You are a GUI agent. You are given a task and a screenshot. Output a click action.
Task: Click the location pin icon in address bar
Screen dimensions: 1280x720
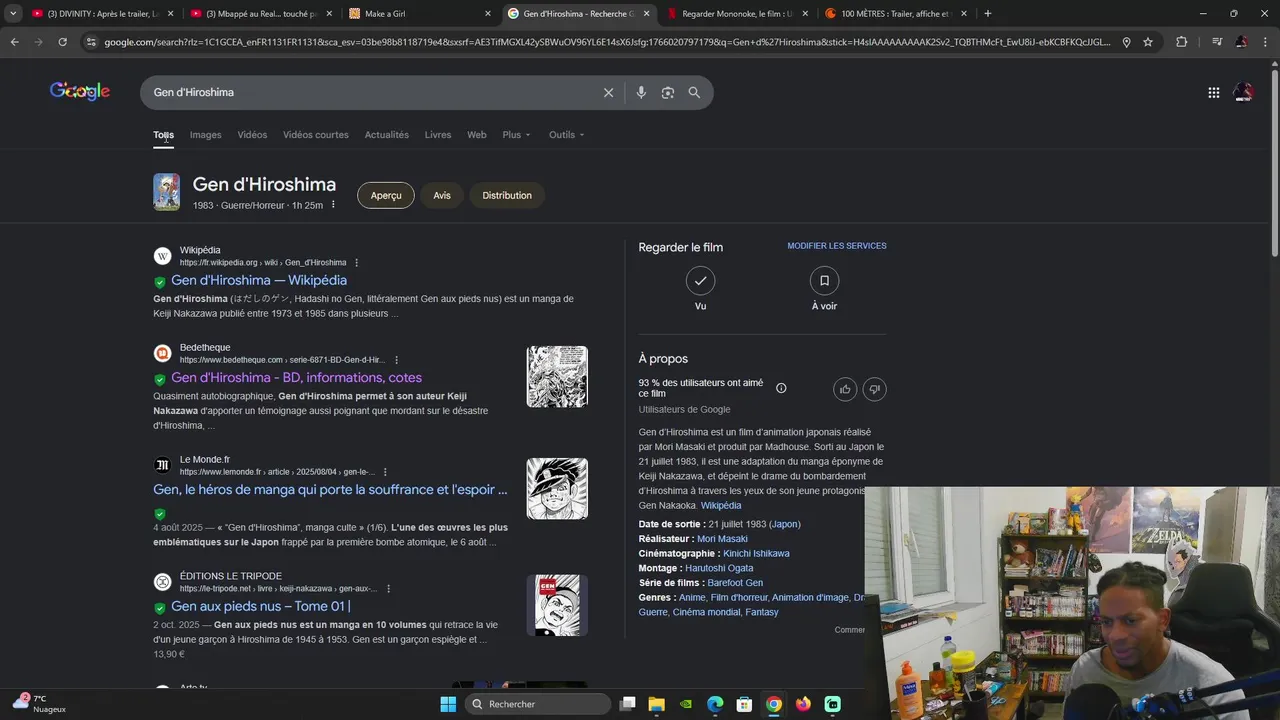[x=1126, y=42]
